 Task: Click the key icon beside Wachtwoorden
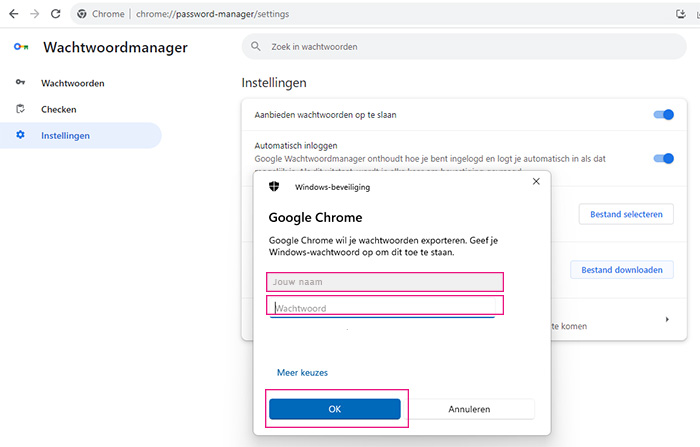point(21,82)
